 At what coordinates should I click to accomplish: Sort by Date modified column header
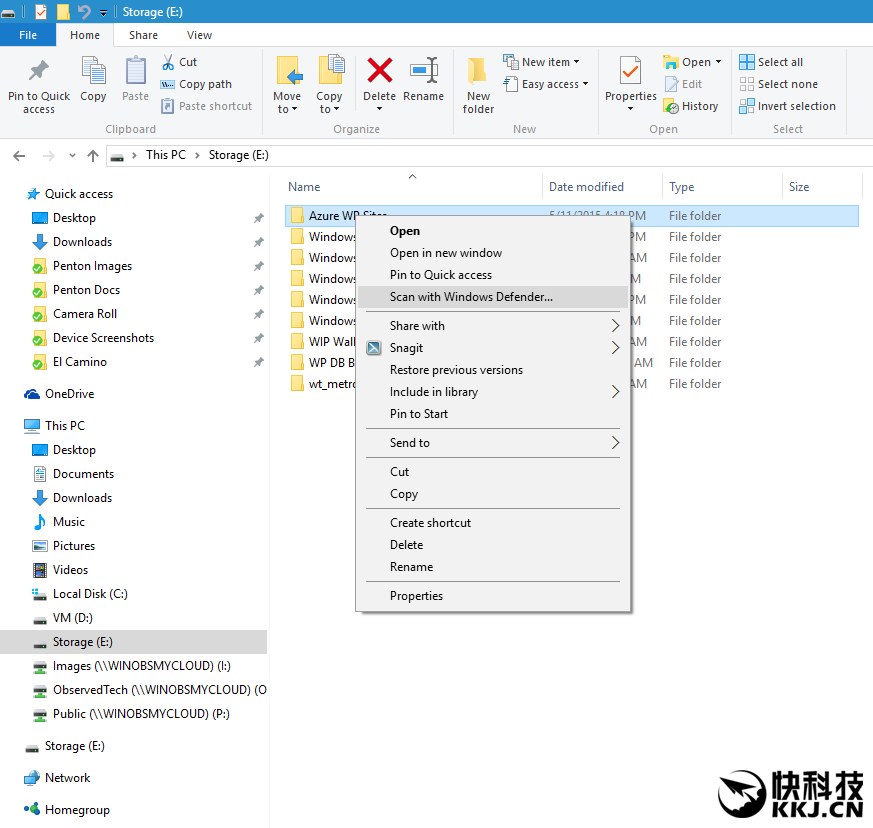[586, 187]
